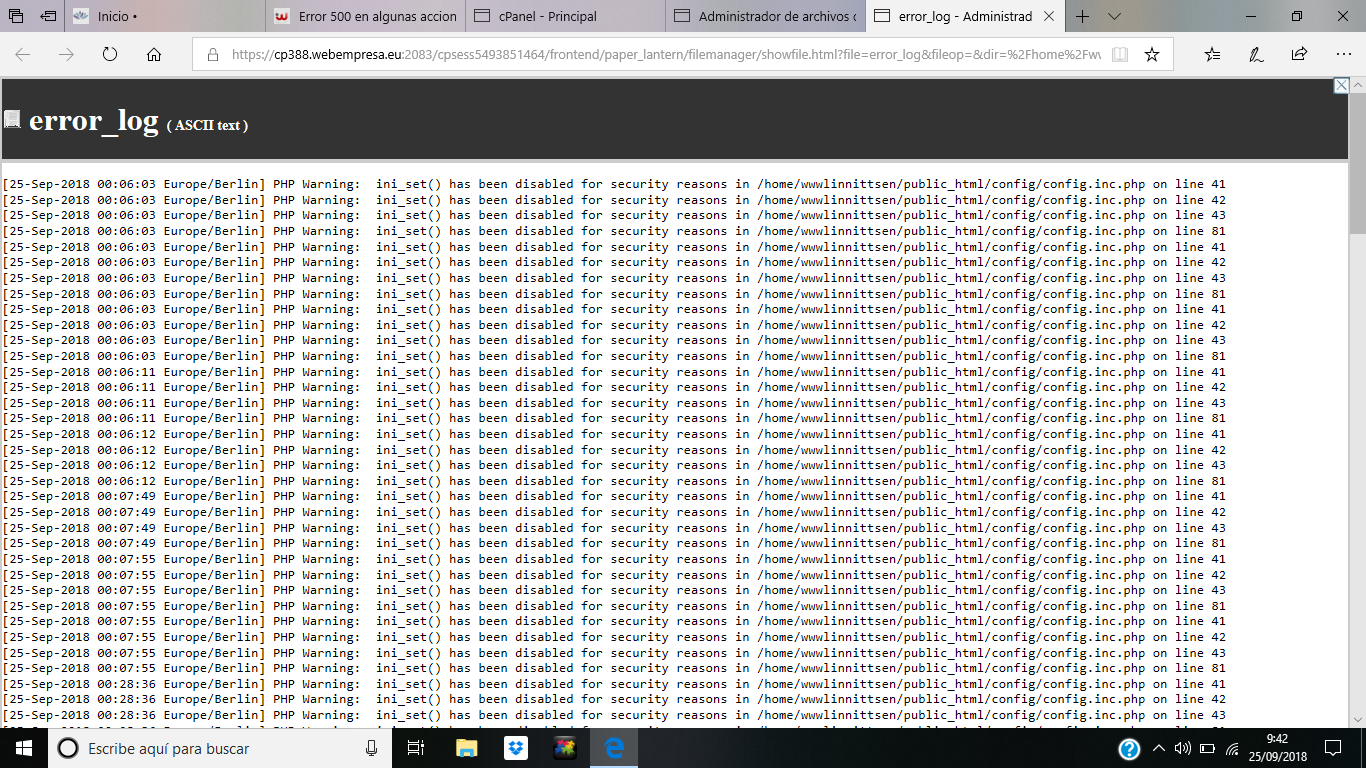The image size is (1366, 768).
Task: Click the address bar URL field
Action: pos(666,55)
